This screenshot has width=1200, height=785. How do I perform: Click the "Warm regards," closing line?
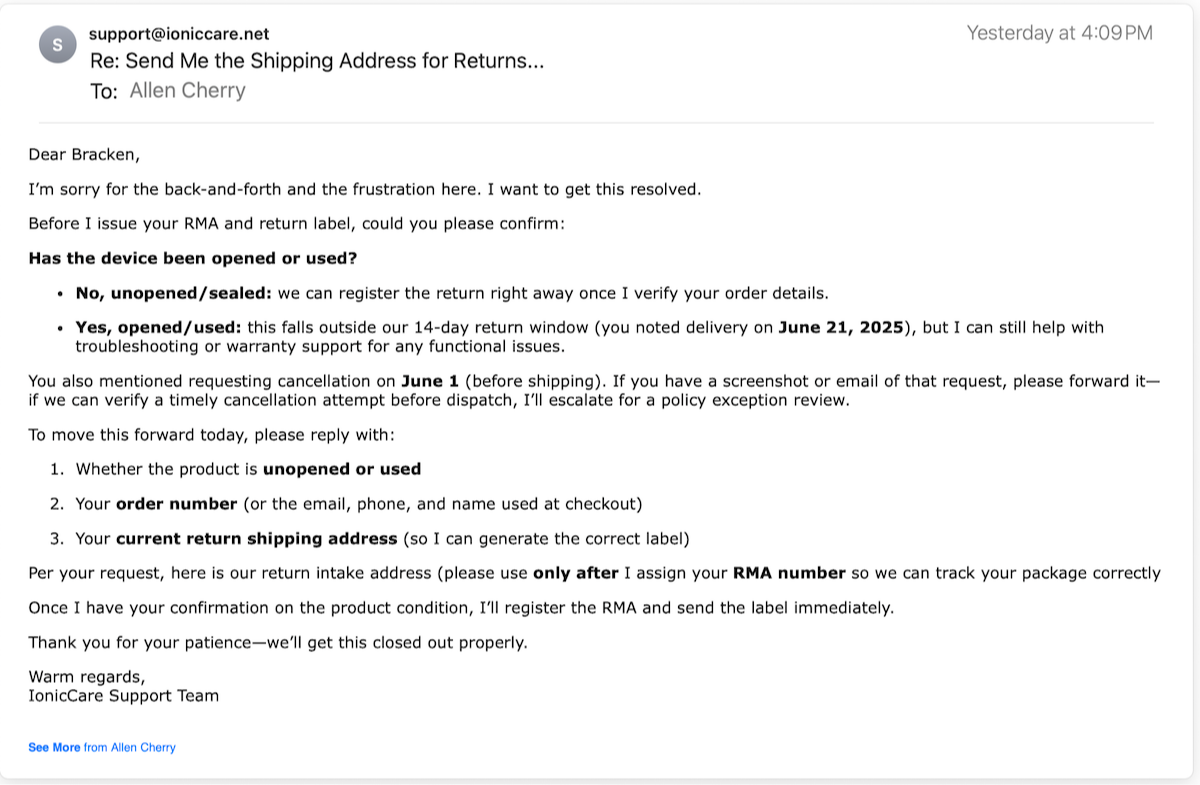[86, 677]
